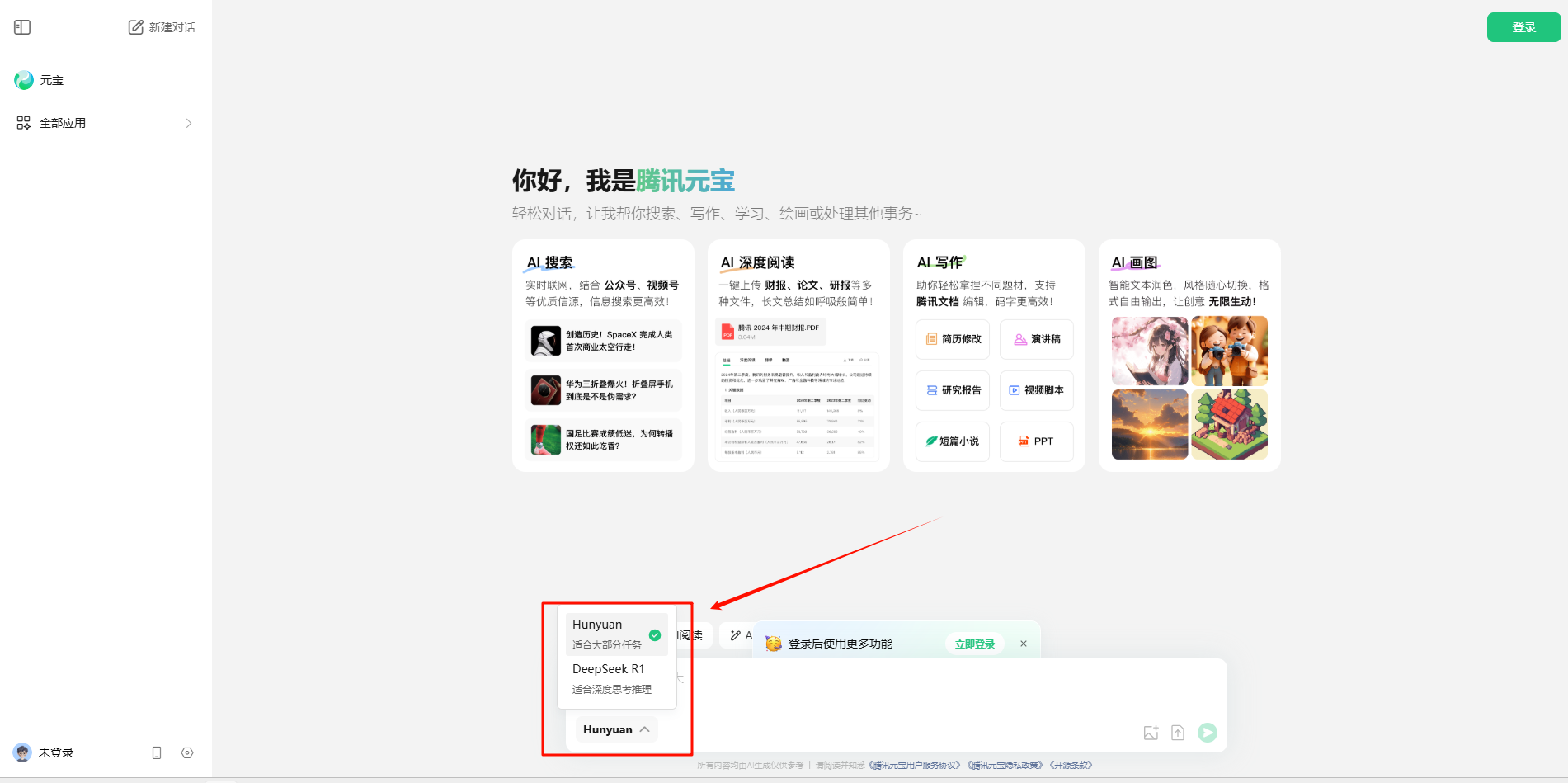Select the 短篇小说 writing template
Viewport: 1568px width, 783px height.
click(953, 441)
